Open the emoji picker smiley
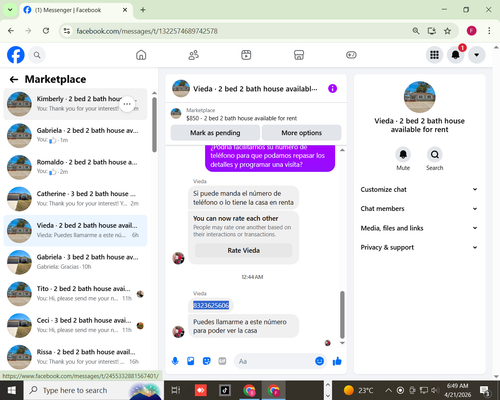The image size is (500, 400). click(x=319, y=361)
